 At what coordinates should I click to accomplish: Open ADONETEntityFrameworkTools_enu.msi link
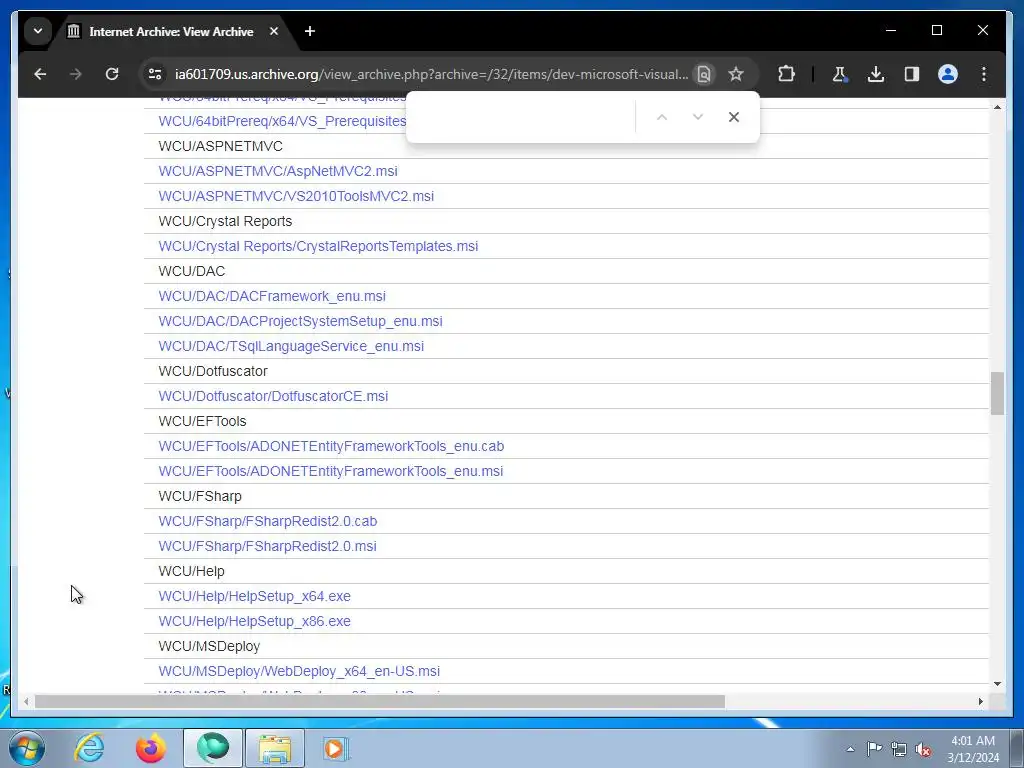[x=330, y=472]
